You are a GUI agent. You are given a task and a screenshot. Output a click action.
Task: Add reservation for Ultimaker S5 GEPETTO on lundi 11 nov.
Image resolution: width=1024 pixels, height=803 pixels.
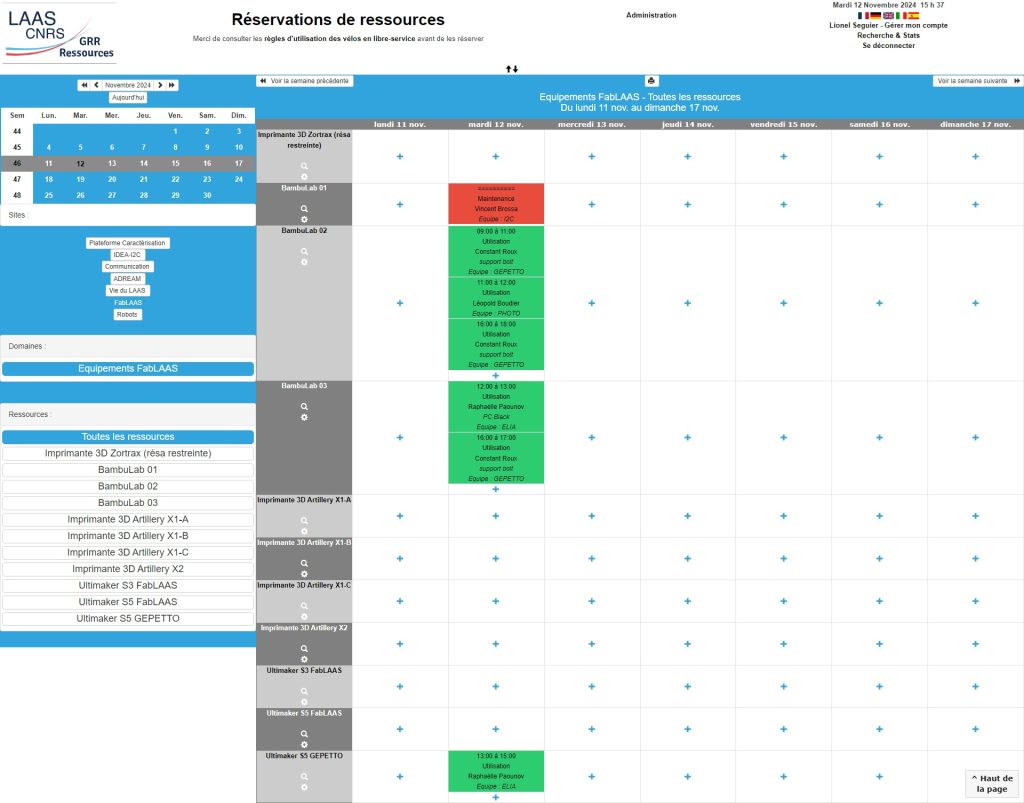pyautogui.click(x=400, y=776)
